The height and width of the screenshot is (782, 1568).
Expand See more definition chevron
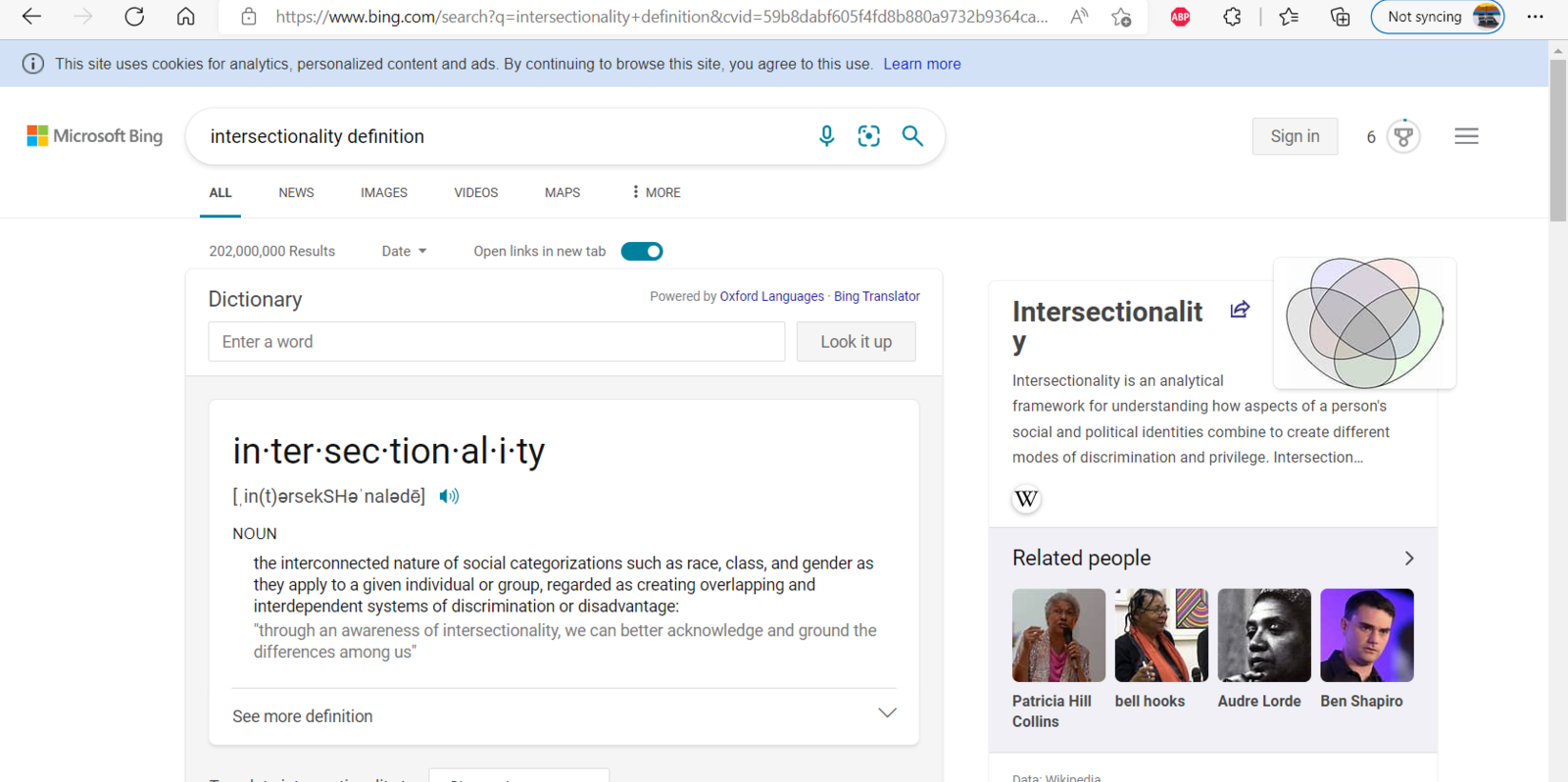(887, 713)
